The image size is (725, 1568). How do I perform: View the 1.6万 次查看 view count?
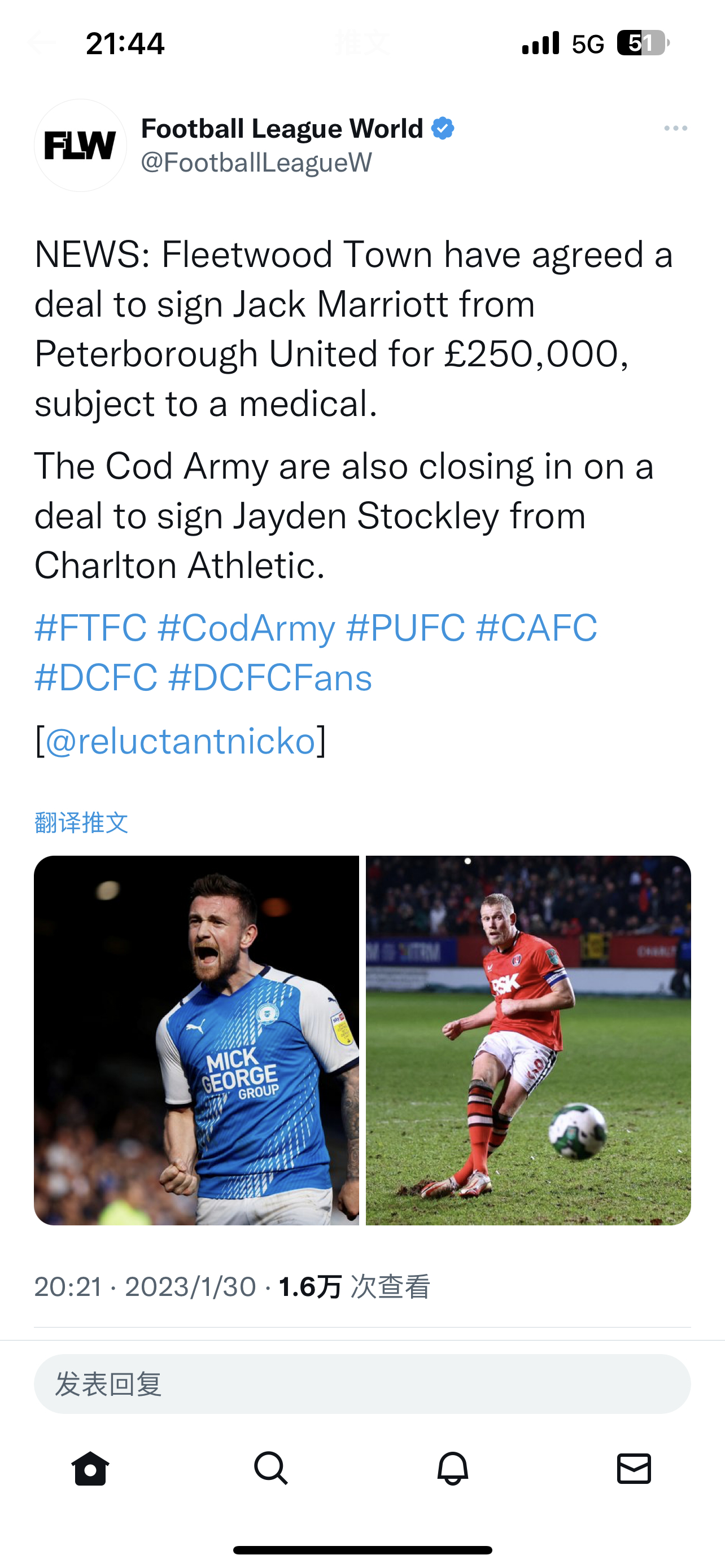point(354,1287)
